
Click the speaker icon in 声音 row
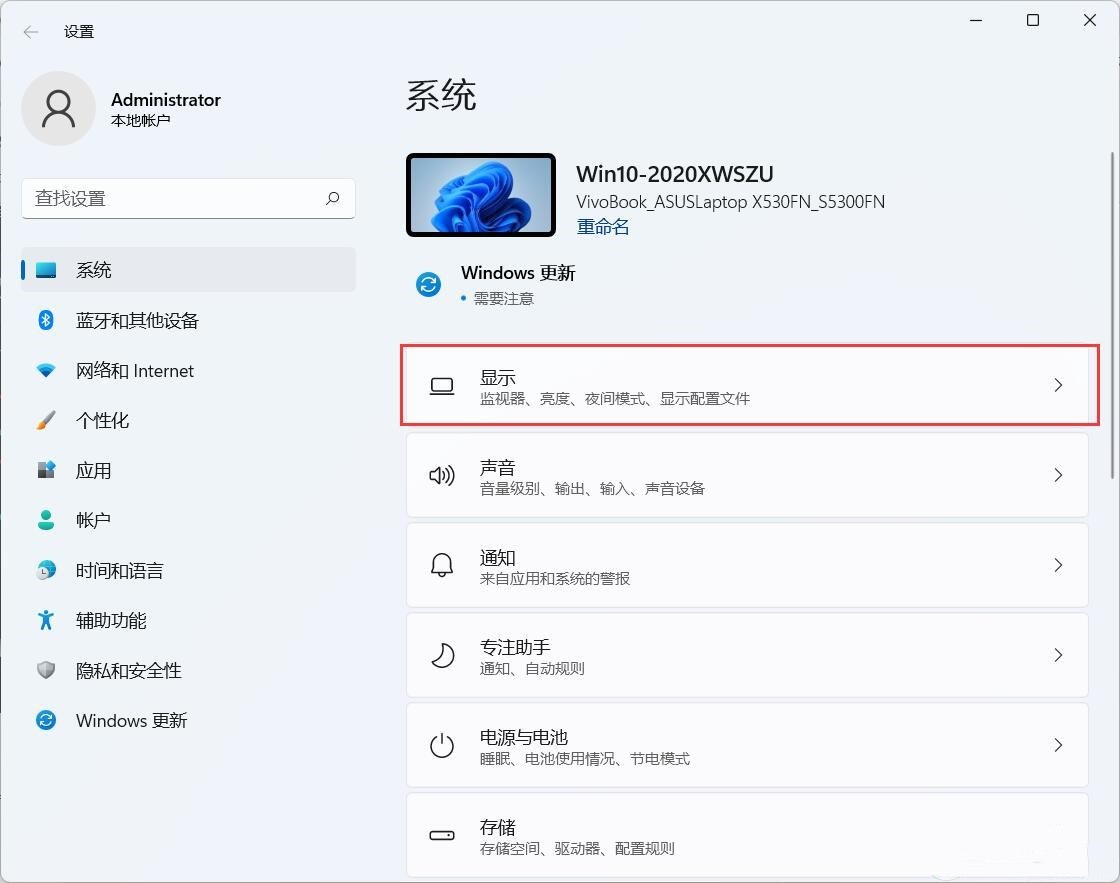441,475
